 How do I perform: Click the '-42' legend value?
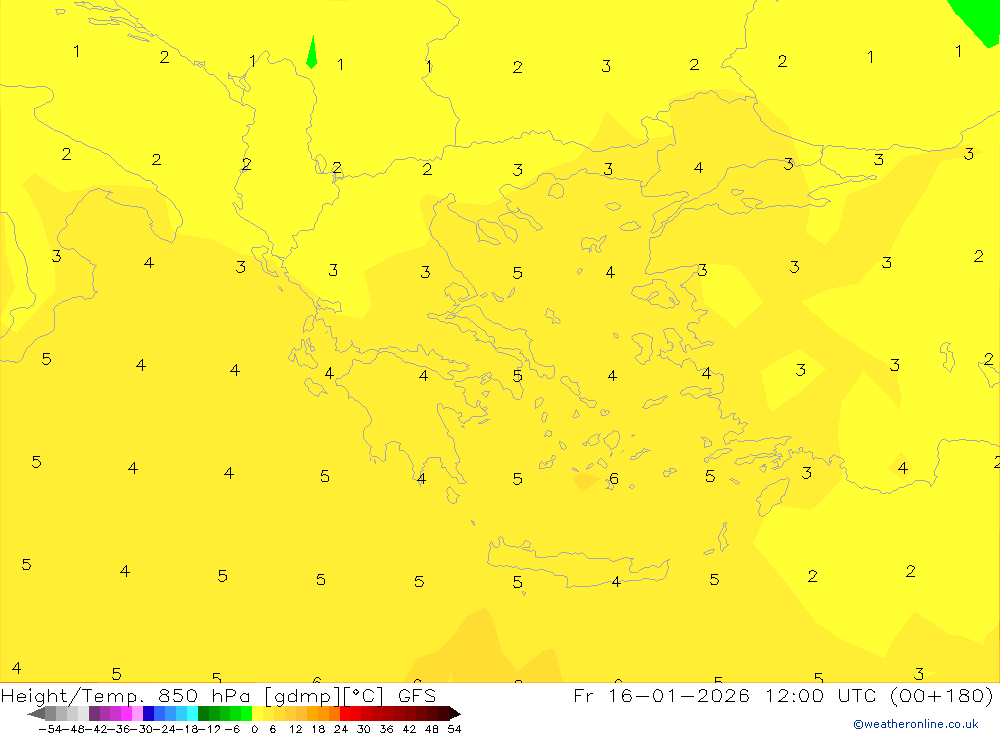(x=96, y=729)
